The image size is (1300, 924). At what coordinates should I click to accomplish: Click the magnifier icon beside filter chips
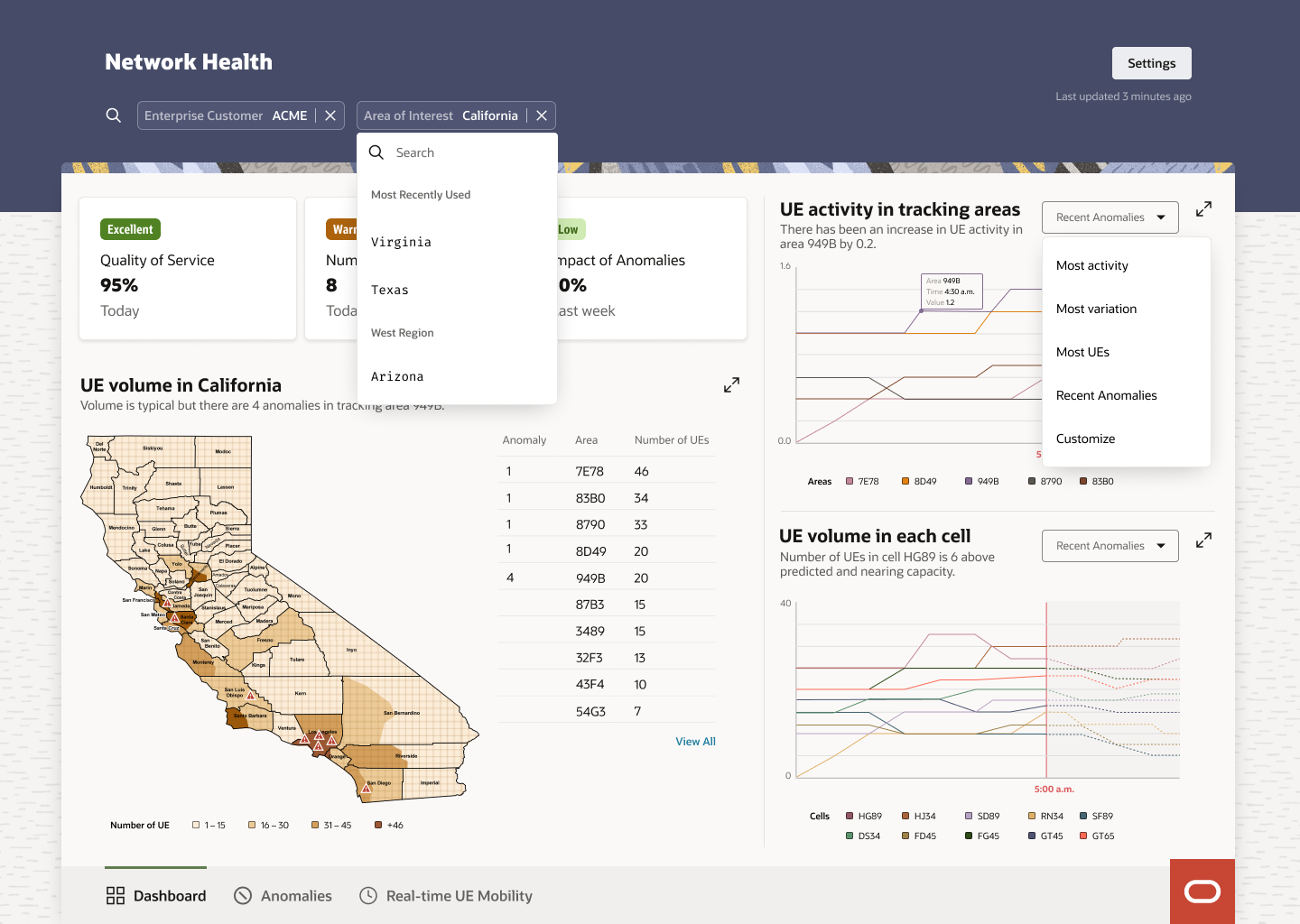click(x=114, y=115)
